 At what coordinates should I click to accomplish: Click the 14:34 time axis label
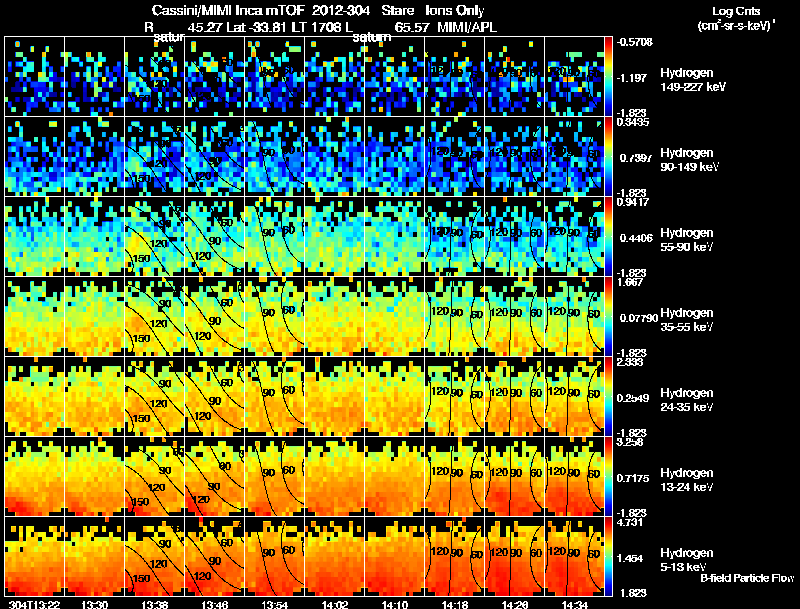575,605
